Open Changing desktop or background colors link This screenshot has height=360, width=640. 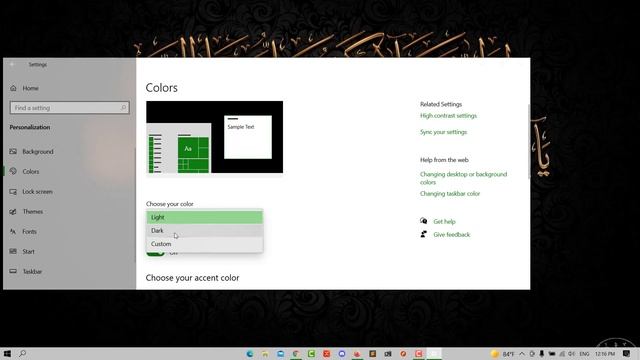point(463,178)
